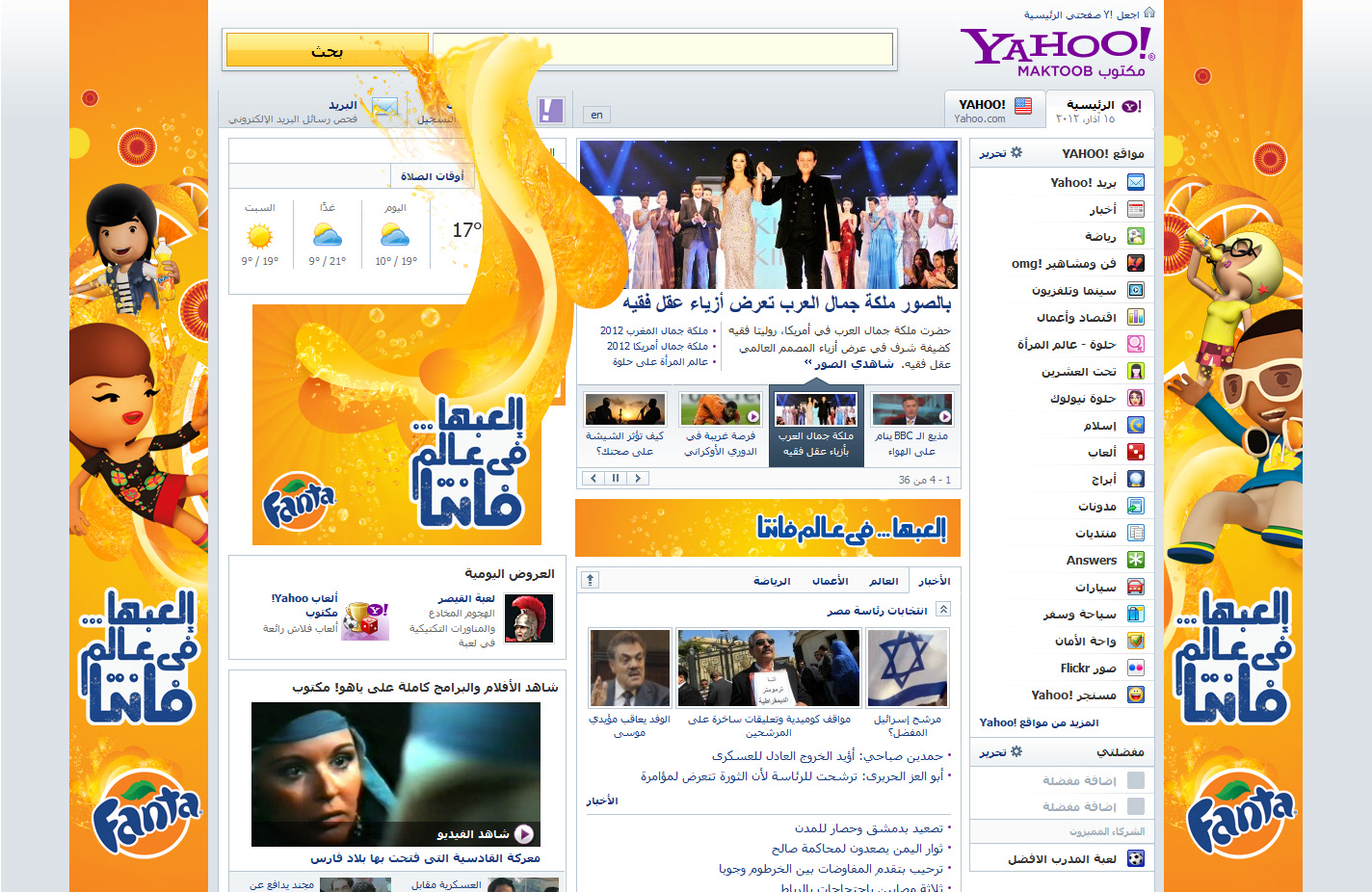This screenshot has width=1372, height=892.
Task: Open the مدونات blogs icon
Action: point(1136,506)
